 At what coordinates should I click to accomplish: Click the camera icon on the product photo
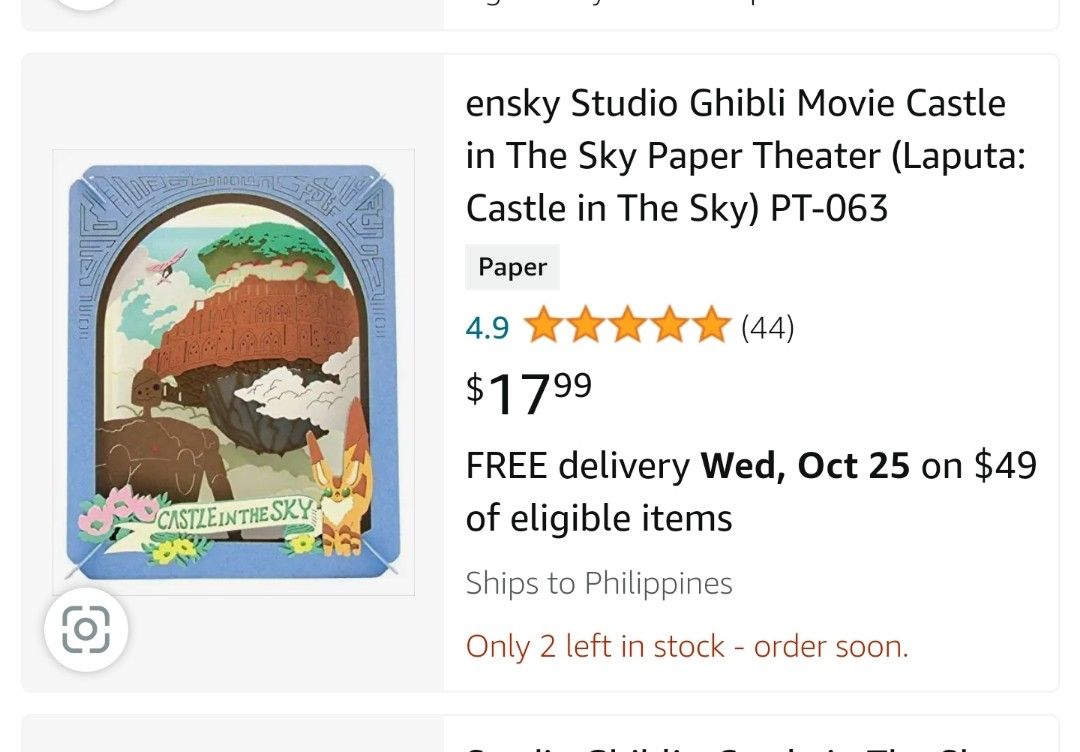pyautogui.click(x=86, y=630)
